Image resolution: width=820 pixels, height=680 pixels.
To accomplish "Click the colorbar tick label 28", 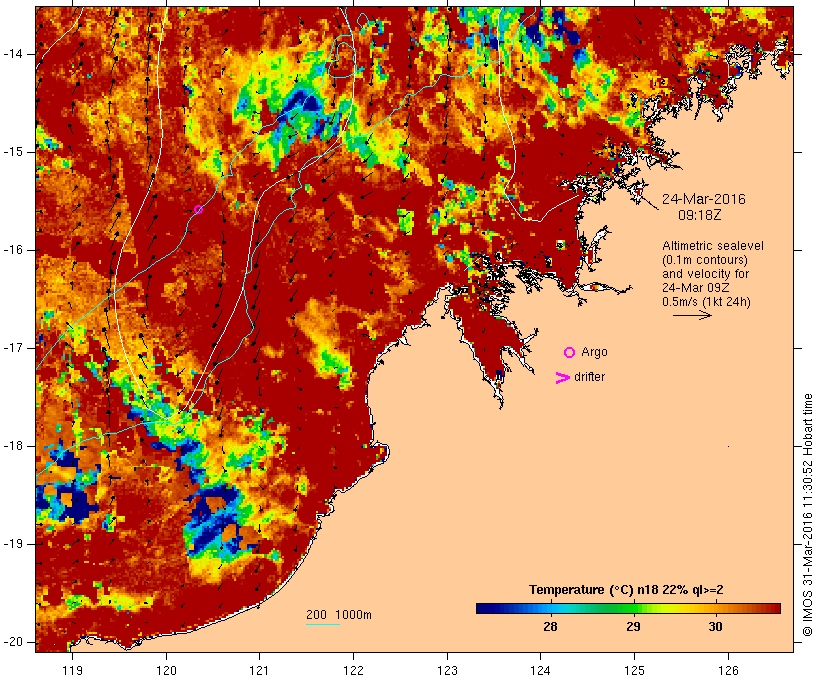I will (x=550, y=627).
